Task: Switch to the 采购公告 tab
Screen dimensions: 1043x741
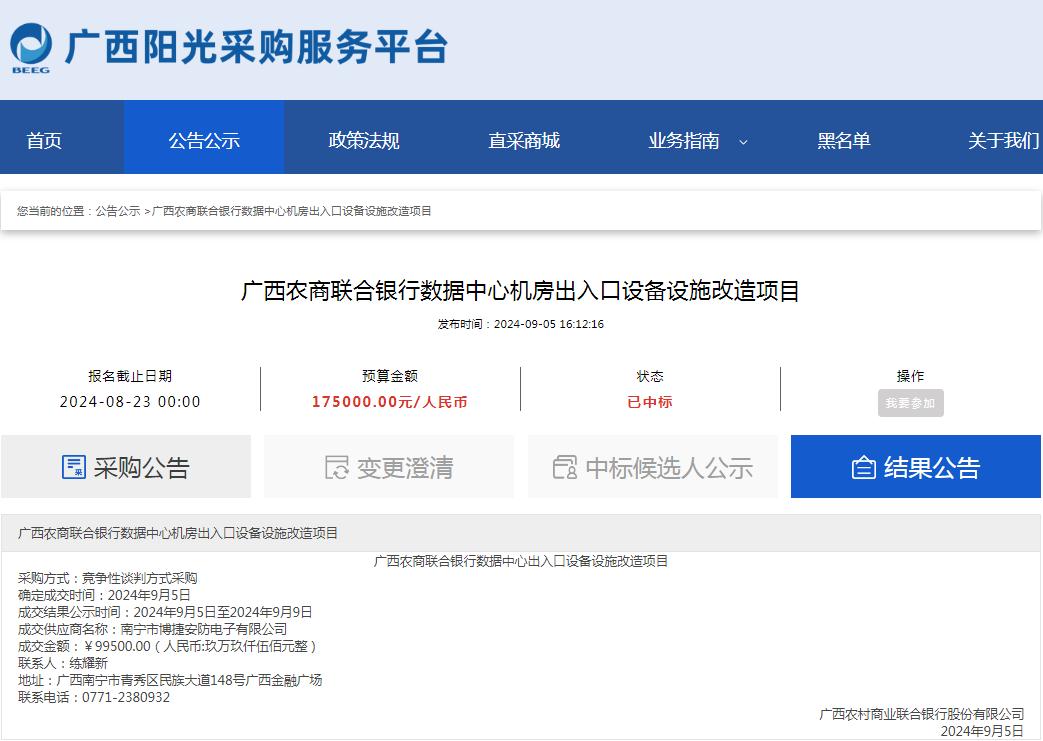Action: (126, 467)
